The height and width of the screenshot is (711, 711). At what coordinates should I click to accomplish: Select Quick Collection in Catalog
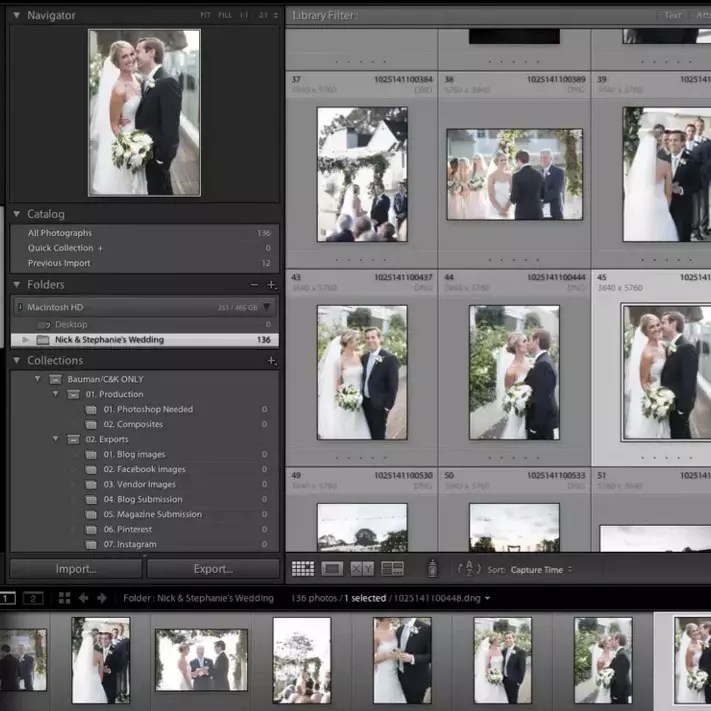pos(145,248)
